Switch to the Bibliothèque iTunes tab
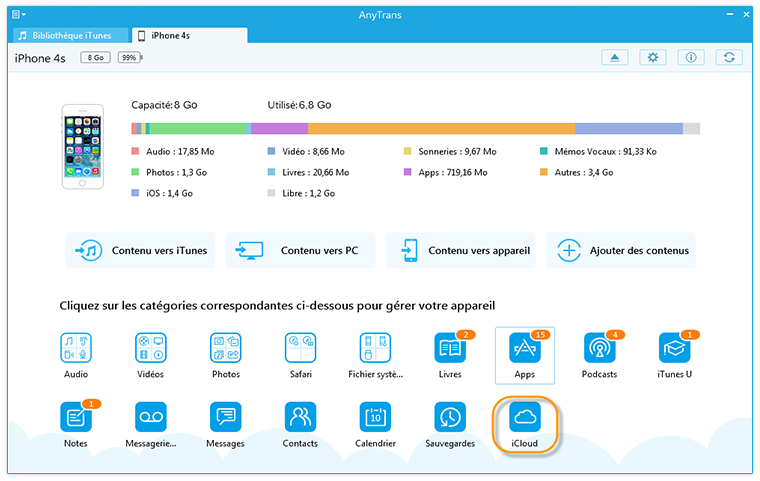 71,35
